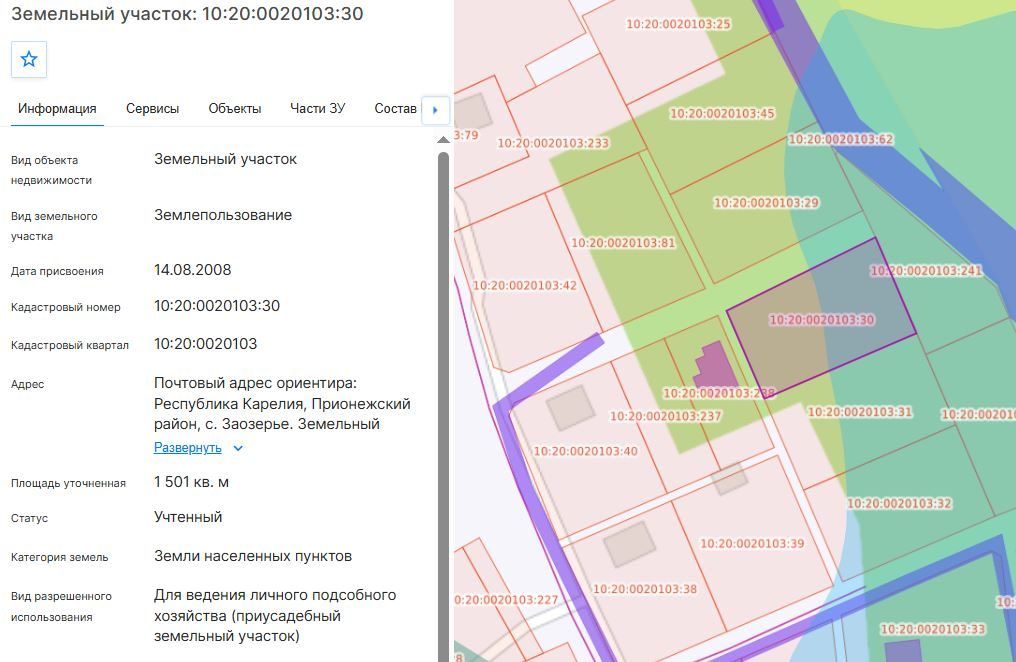Select status value Учтенный
This screenshot has height=662, width=1016.
point(188,517)
